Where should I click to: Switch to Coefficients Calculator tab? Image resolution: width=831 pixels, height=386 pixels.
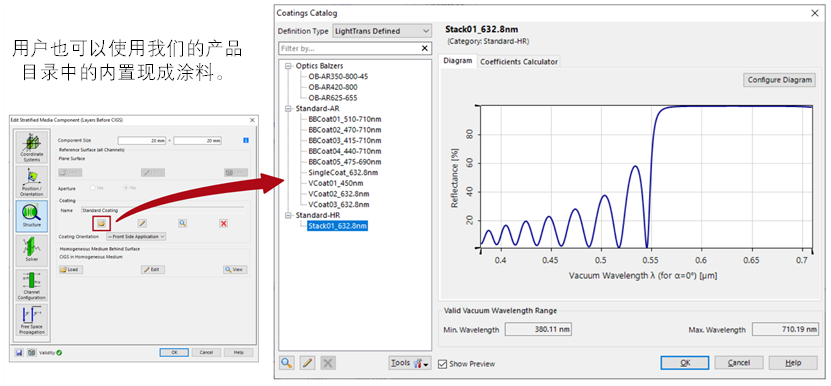pyautogui.click(x=518, y=62)
